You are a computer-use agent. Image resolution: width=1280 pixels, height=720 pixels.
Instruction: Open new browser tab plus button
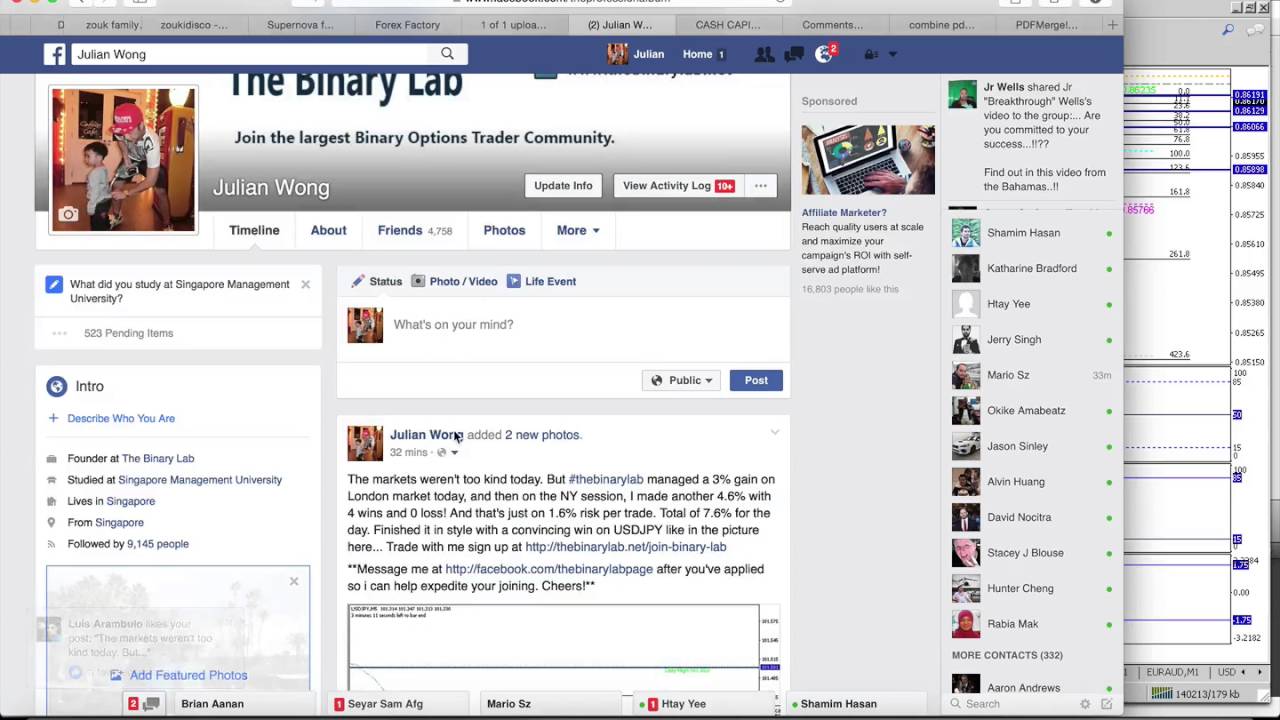pos(1112,25)
